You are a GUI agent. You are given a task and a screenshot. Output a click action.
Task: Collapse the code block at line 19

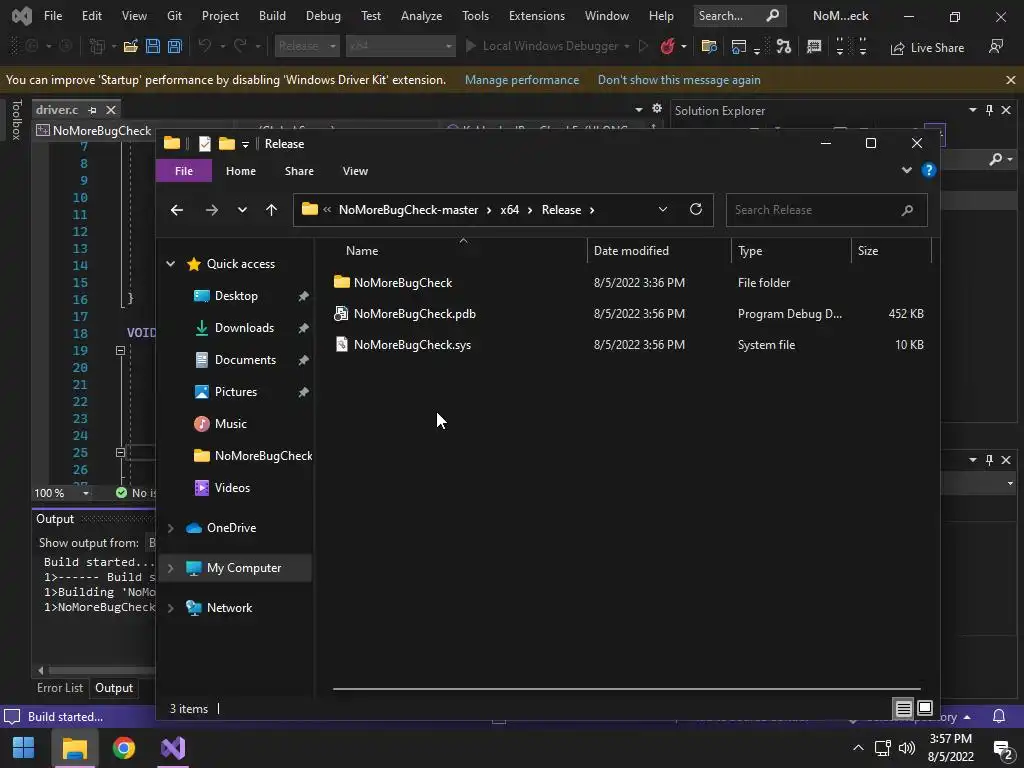click(x=120, y=351)
